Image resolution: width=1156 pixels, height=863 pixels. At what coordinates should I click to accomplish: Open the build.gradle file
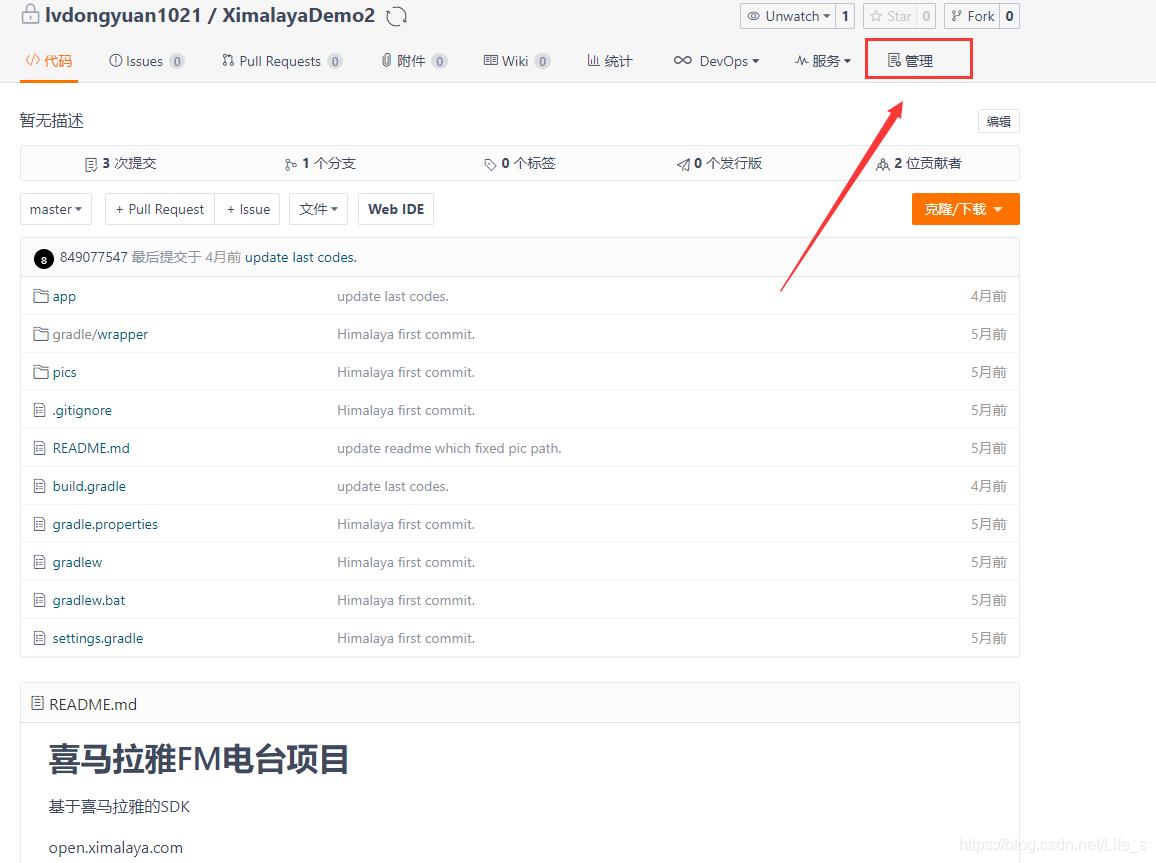click(89, 486)
